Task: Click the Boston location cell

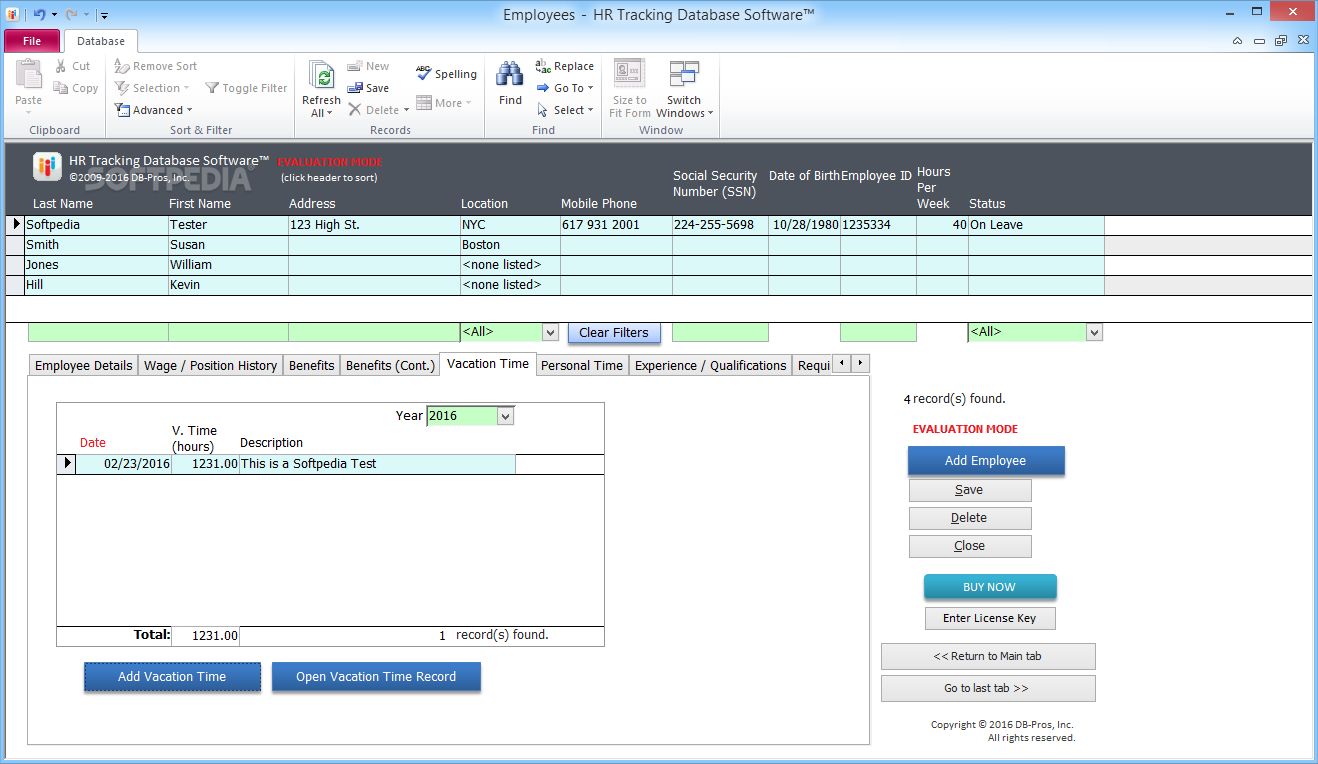Action: [x=510, y=245]
